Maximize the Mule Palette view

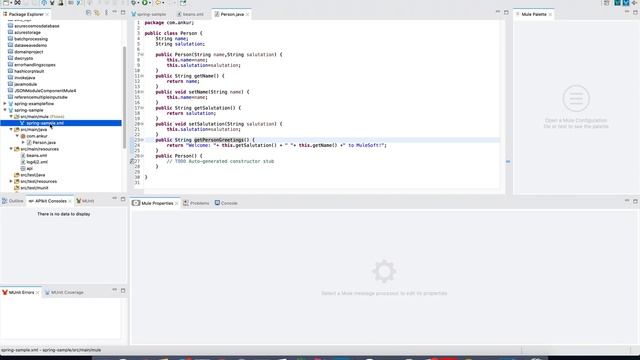tap(635, 13)
